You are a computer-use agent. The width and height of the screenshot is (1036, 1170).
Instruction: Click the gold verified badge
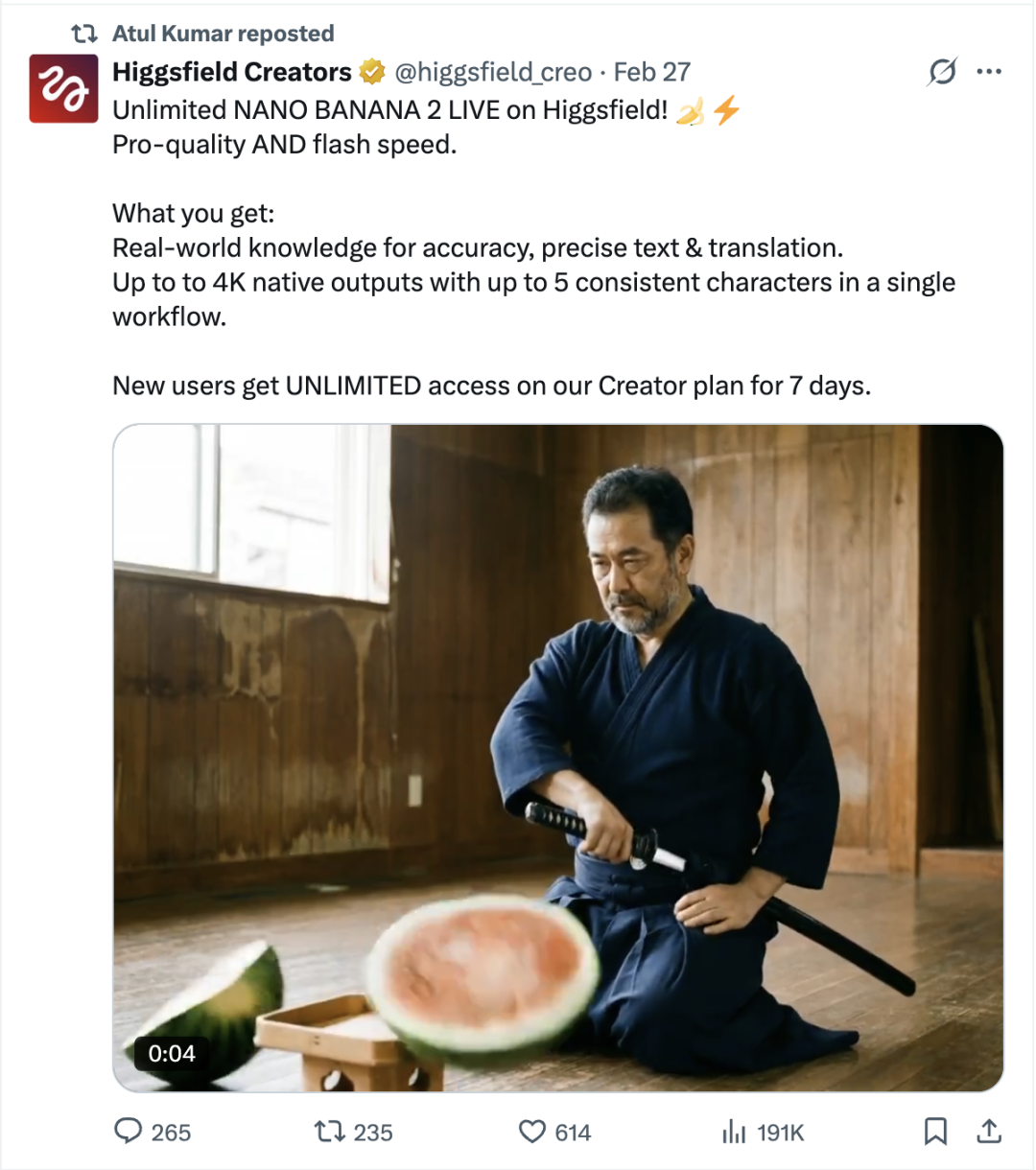372,72
